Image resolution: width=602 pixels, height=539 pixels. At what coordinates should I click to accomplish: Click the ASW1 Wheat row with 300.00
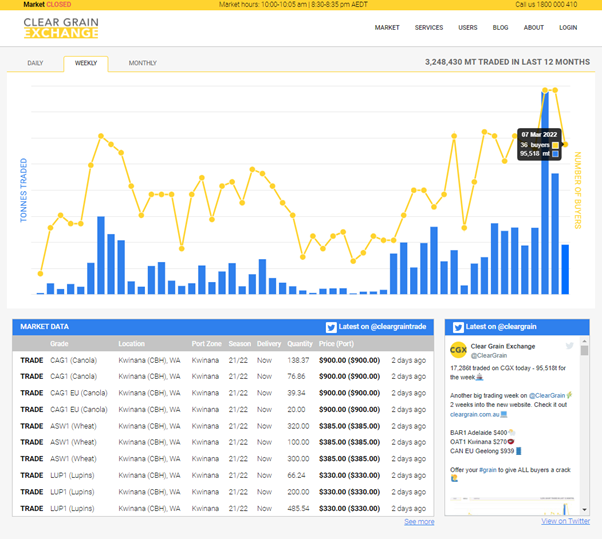tap(223, 459)
